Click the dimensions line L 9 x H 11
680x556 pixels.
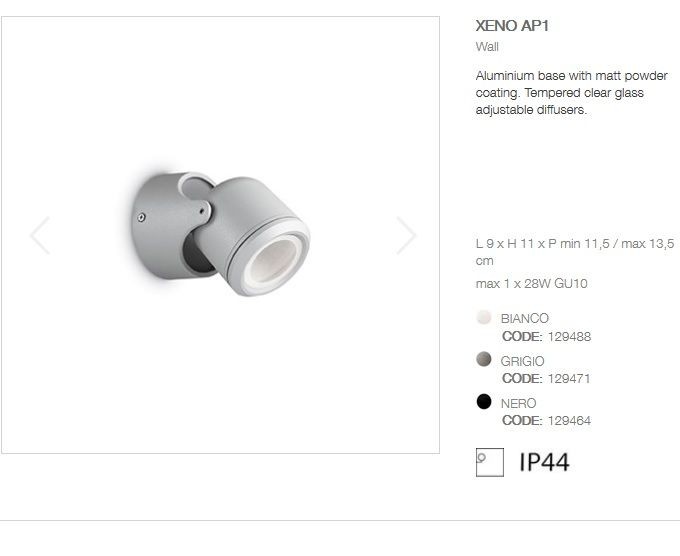pyautogui.click(x=575, y=252)
